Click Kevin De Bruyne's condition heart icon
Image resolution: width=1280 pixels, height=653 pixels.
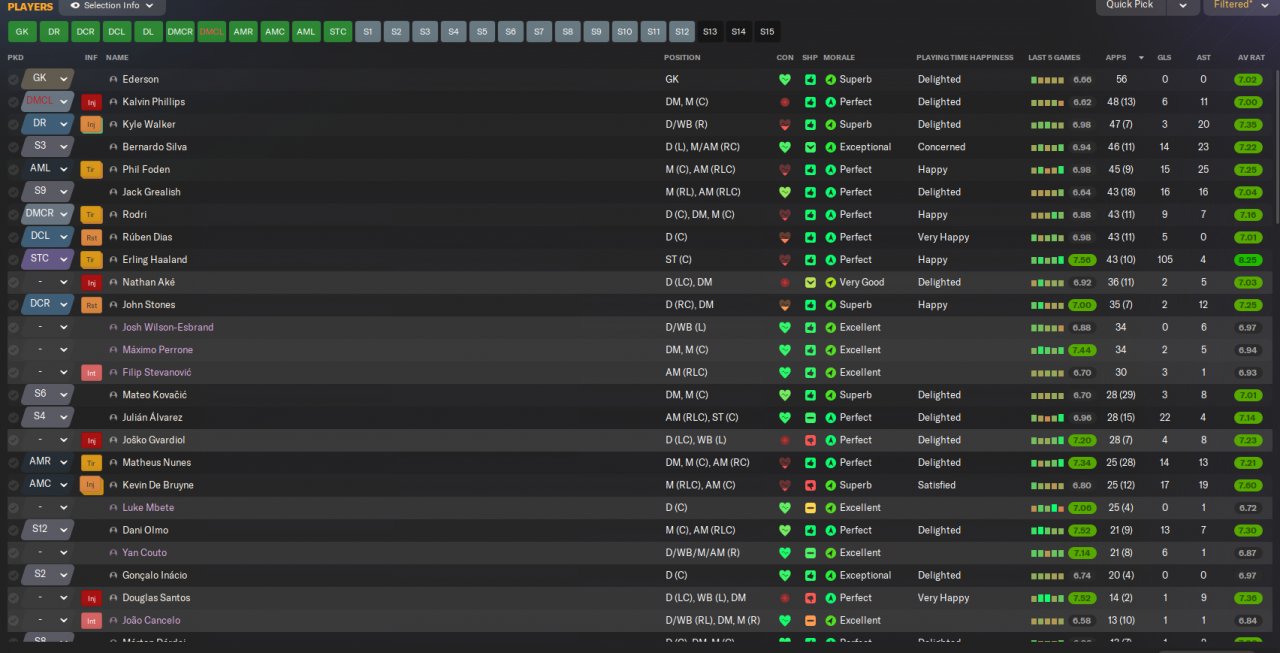pos(785,485)
